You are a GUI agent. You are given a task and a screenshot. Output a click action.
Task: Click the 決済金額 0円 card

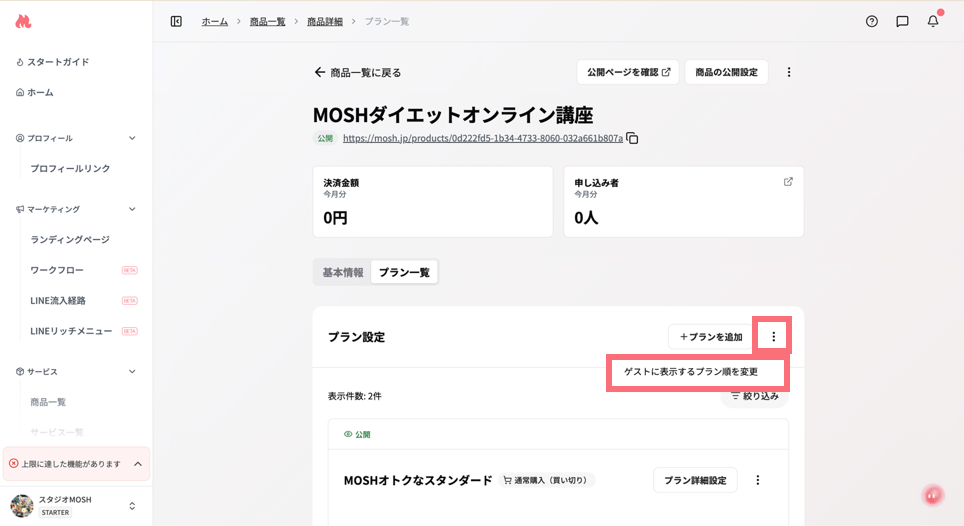(433, 202)
